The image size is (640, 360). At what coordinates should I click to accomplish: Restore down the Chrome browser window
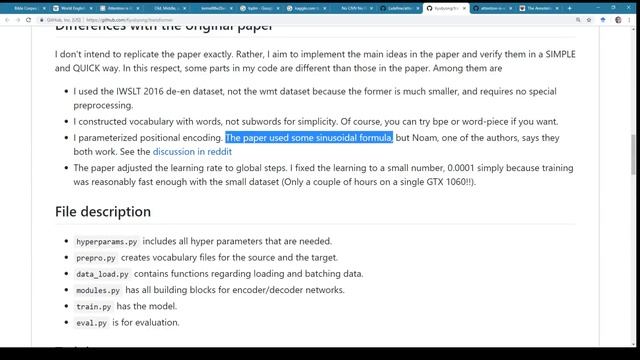(613, 8)
